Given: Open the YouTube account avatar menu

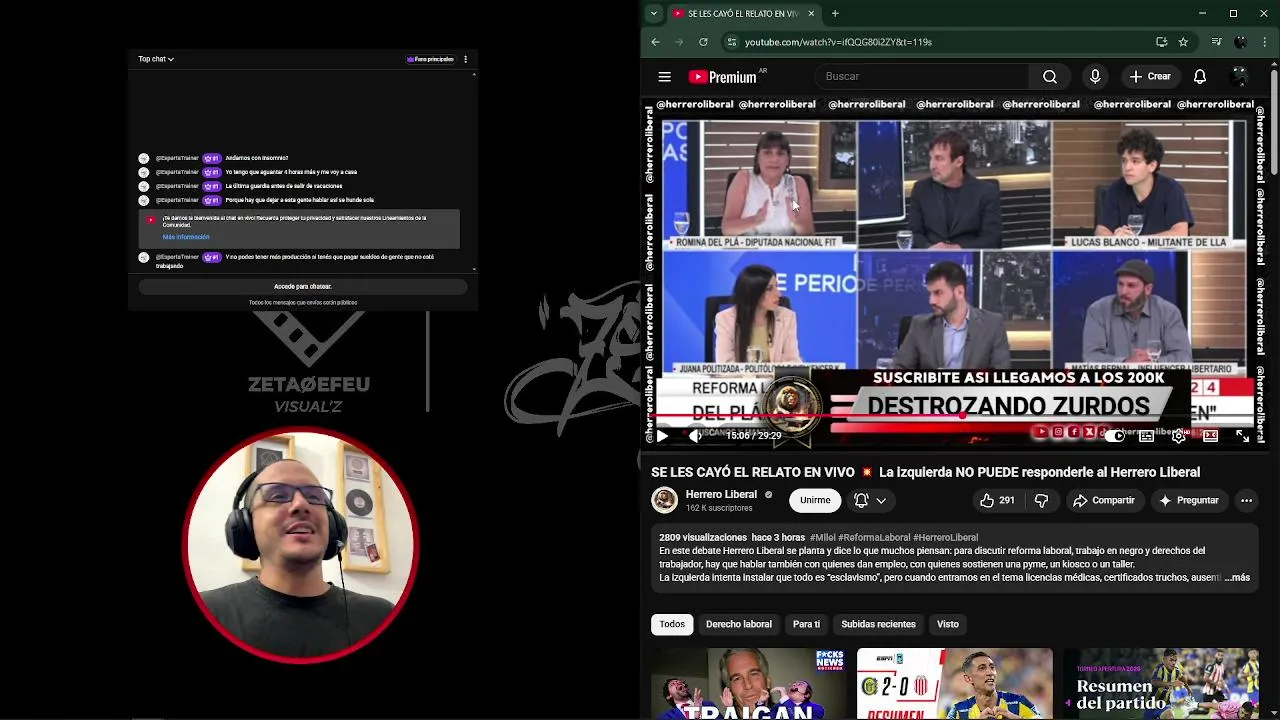Looking at the screenshot, I should tap(1240, 77).
